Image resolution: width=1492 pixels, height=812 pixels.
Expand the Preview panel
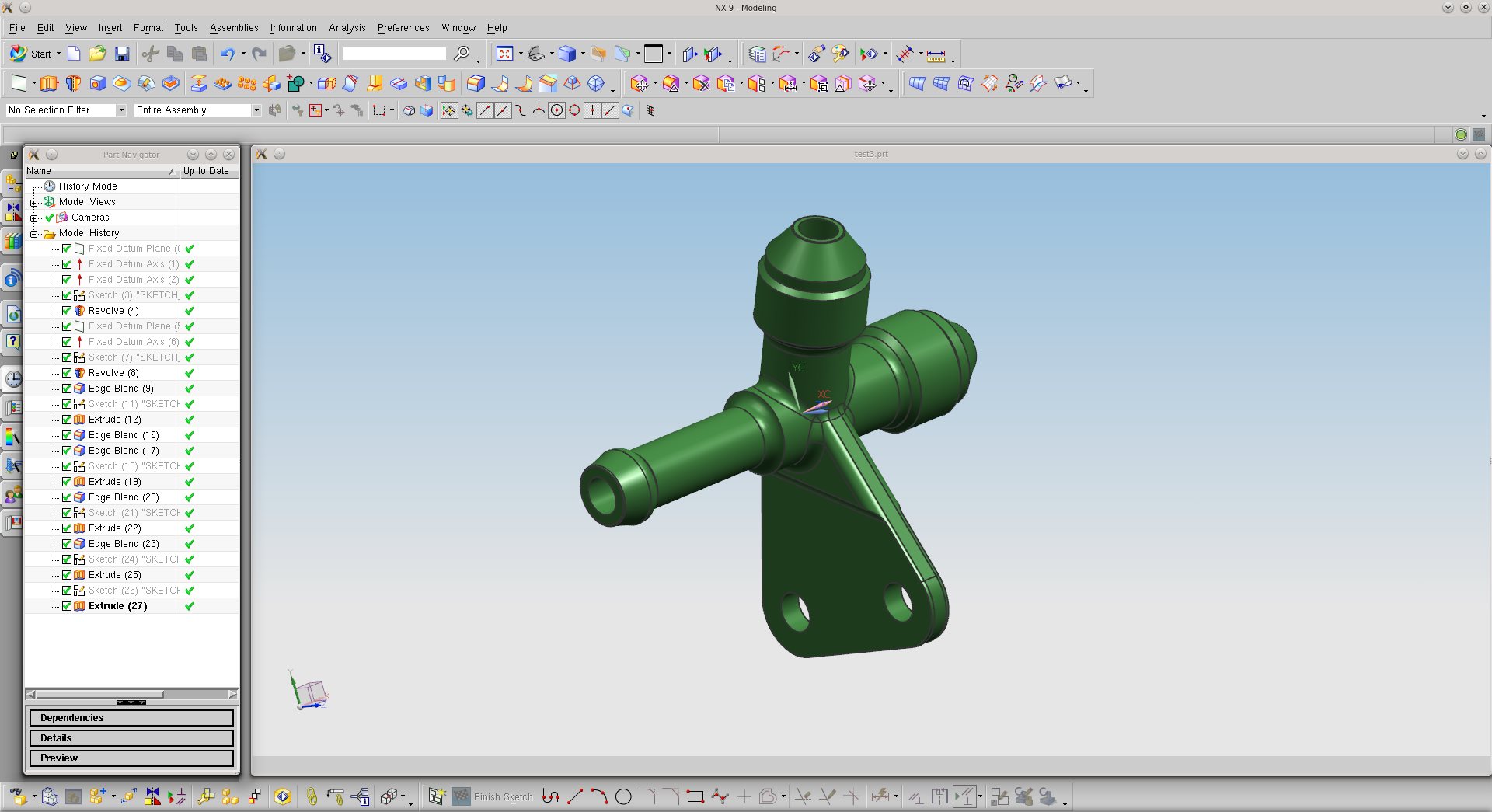point(131,758)
